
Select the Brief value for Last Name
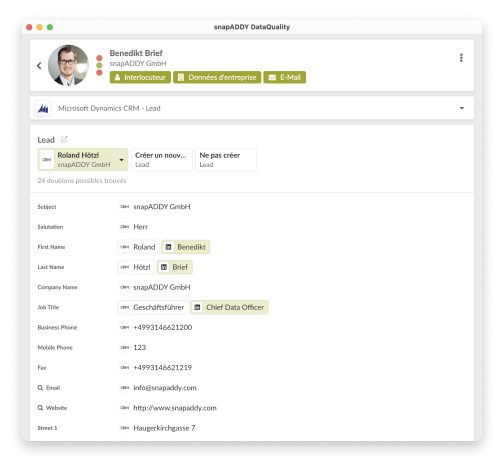click(175, 267)
